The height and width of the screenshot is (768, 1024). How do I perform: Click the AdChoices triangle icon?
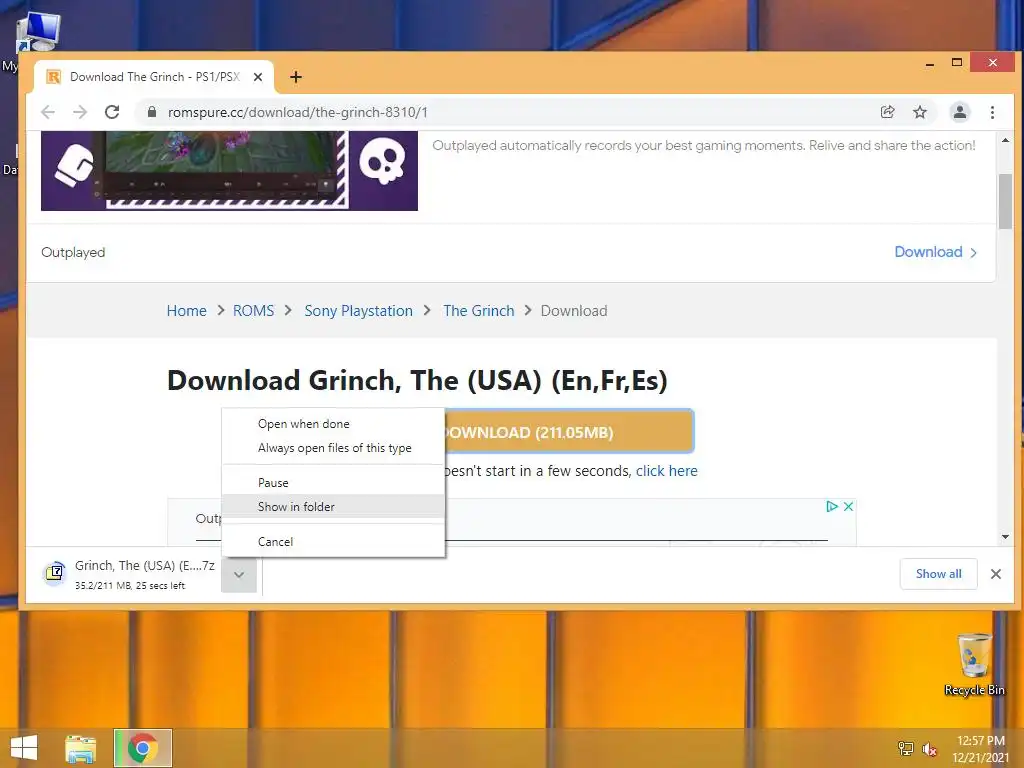[832, 507]
